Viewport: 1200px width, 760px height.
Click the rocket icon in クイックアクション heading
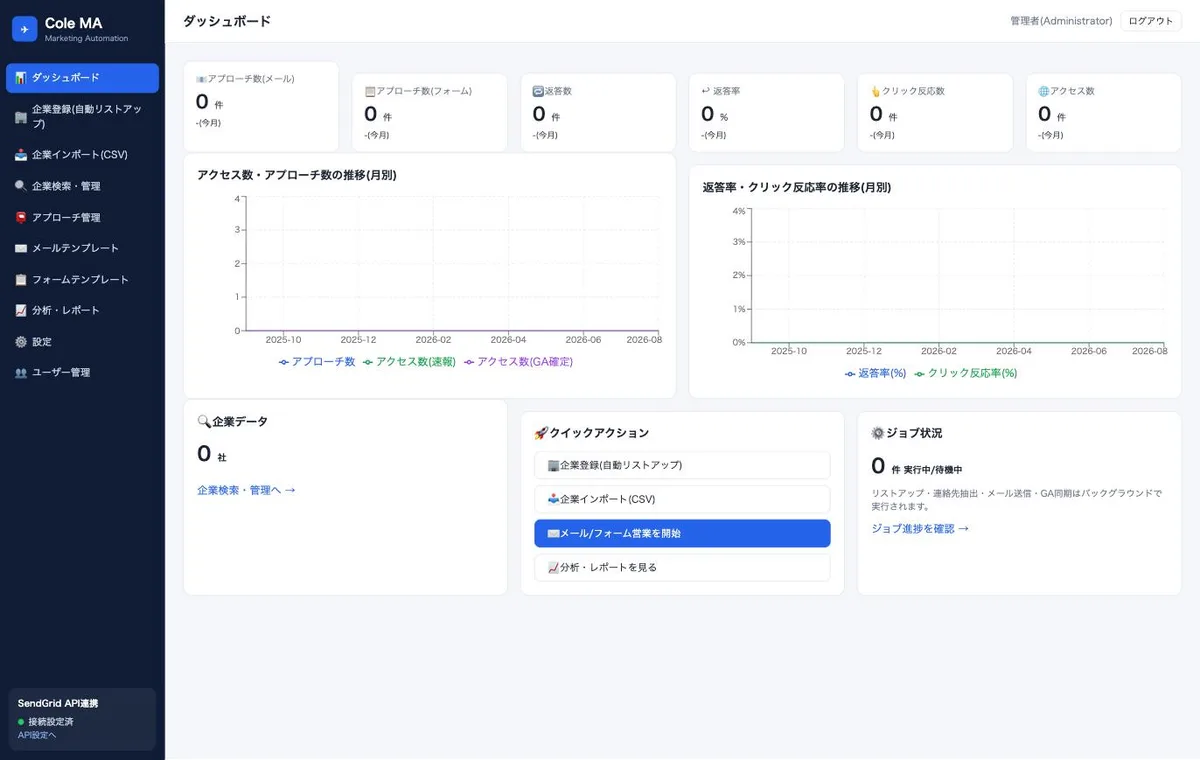pos(541,433)
